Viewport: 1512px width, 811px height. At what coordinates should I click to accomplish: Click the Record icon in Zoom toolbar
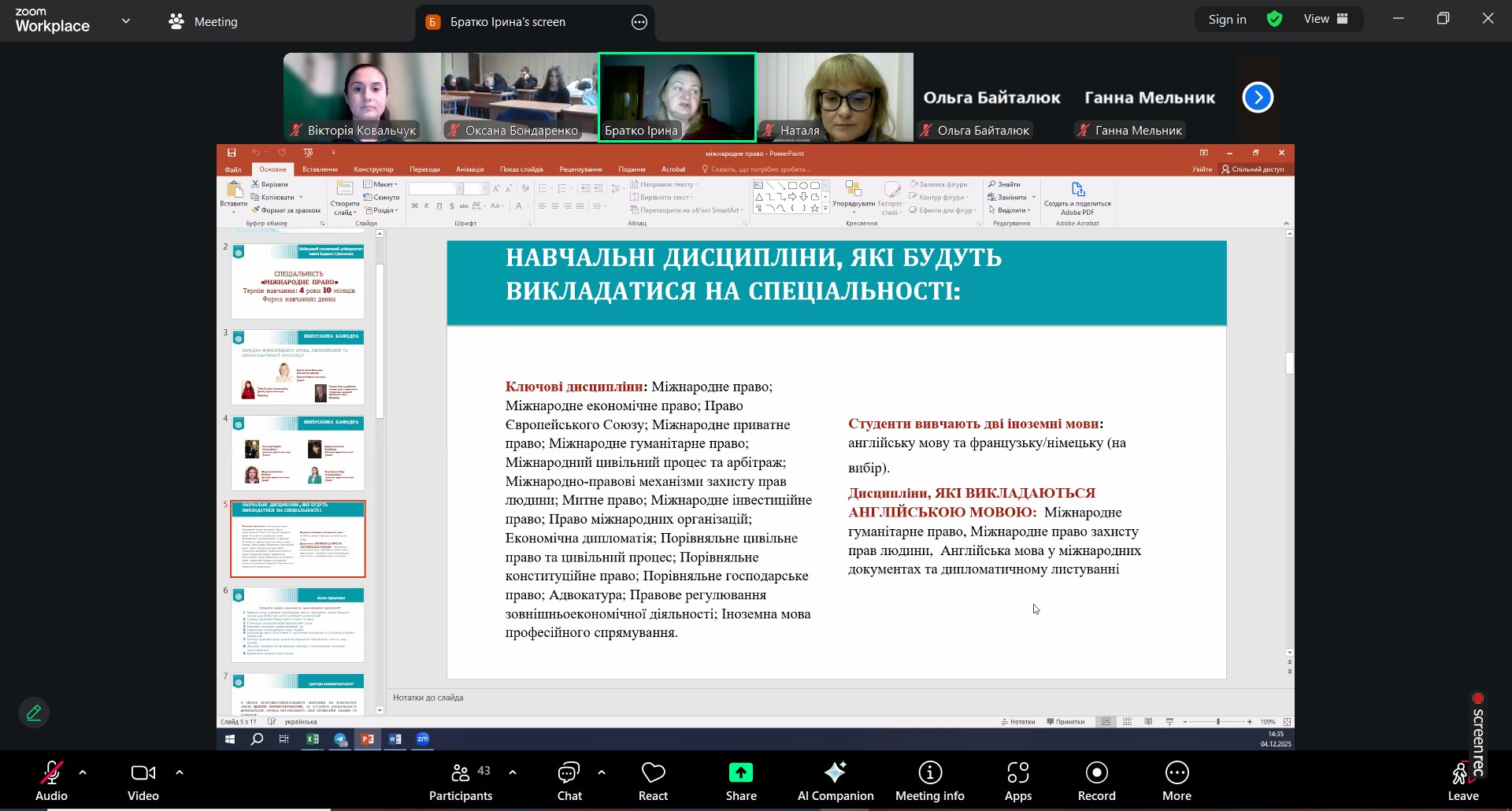click(x=1096, y=774)
